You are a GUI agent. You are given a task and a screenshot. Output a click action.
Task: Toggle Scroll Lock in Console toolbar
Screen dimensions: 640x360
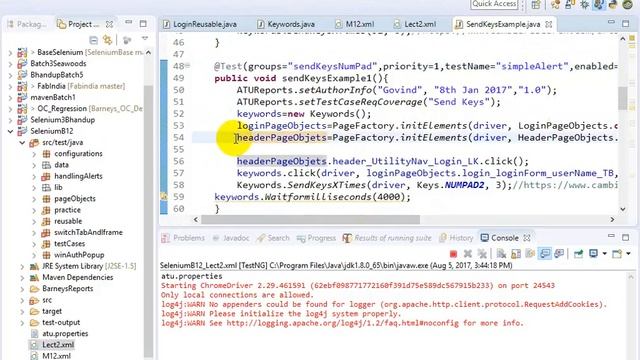pos(516,254)
